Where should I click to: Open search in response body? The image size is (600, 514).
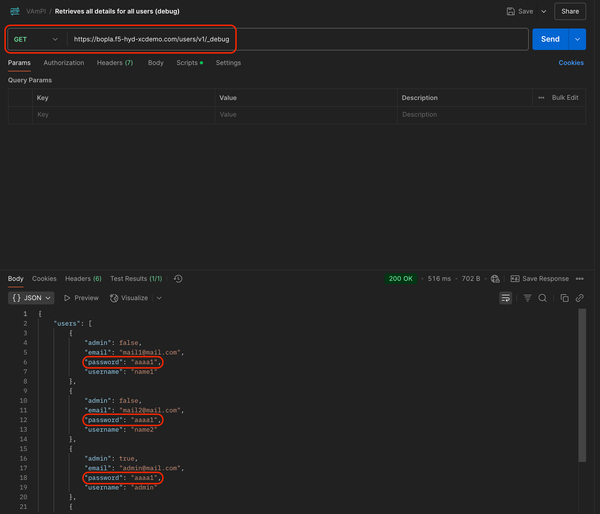543,298
